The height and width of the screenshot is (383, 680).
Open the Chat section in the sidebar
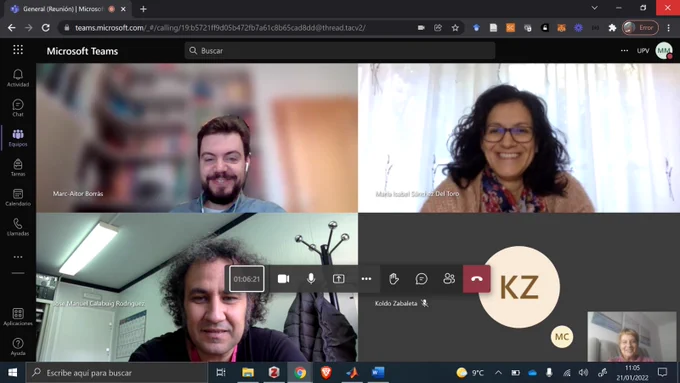[x=18, y=108]
